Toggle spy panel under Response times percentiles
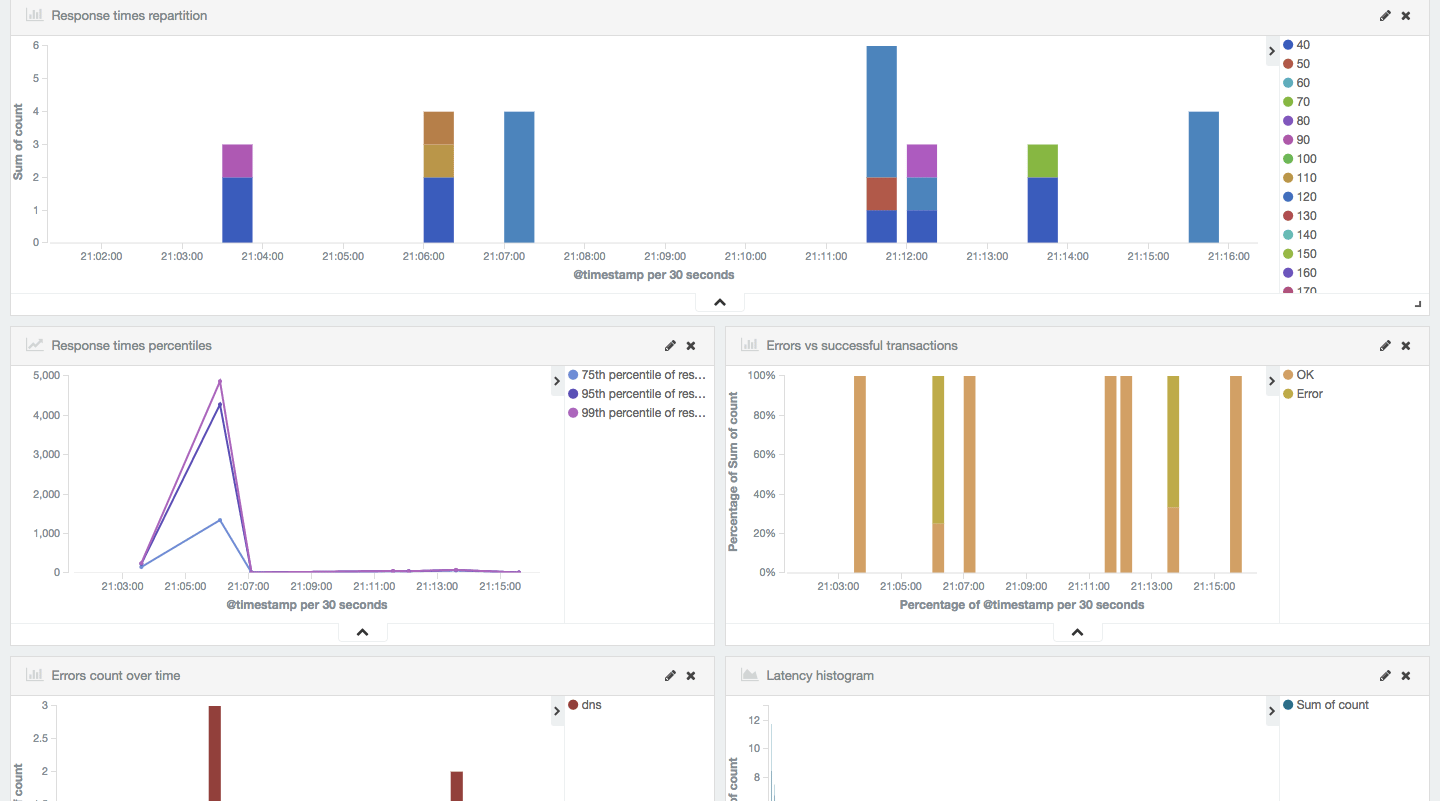This screenshot has height=801, width=1440. pos(363,632)
